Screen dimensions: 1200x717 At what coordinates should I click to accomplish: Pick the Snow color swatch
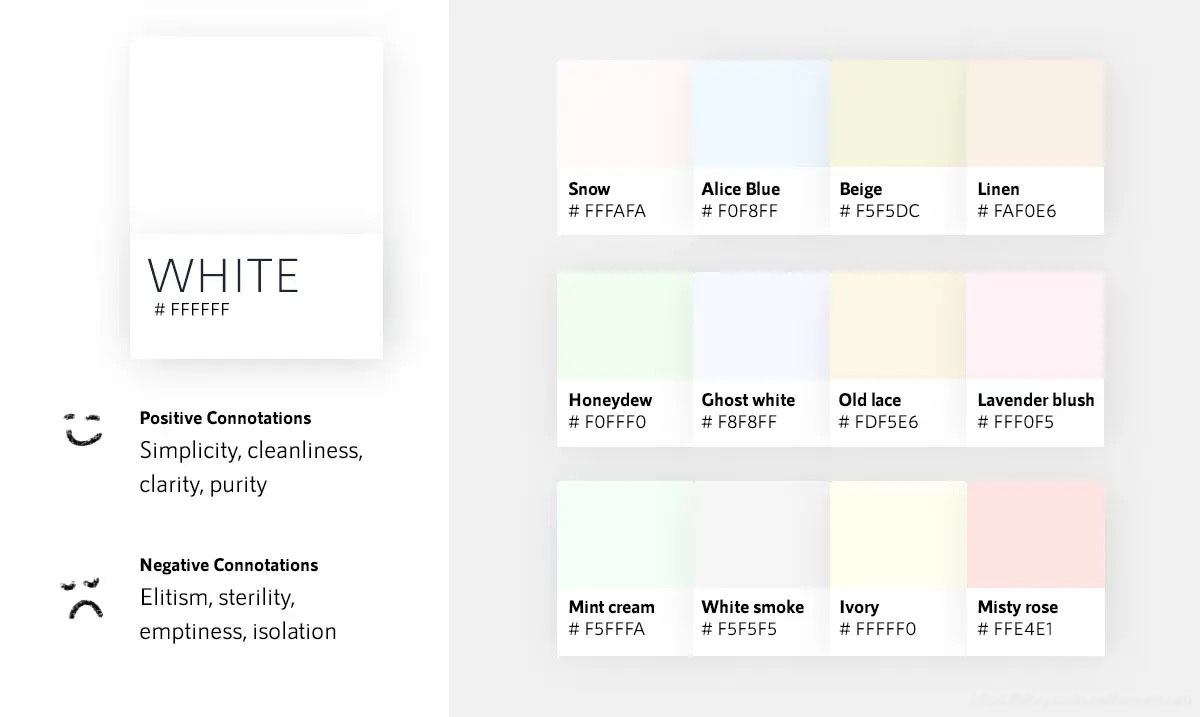(x=624, y=114)
